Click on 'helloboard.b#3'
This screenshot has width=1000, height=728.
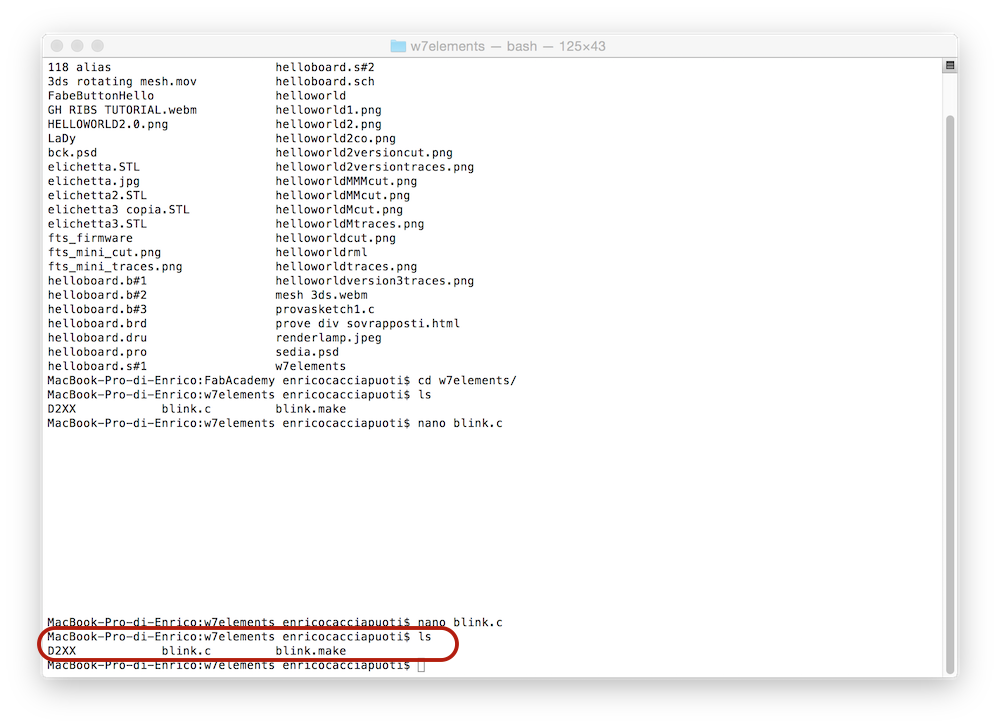(97, 309)
